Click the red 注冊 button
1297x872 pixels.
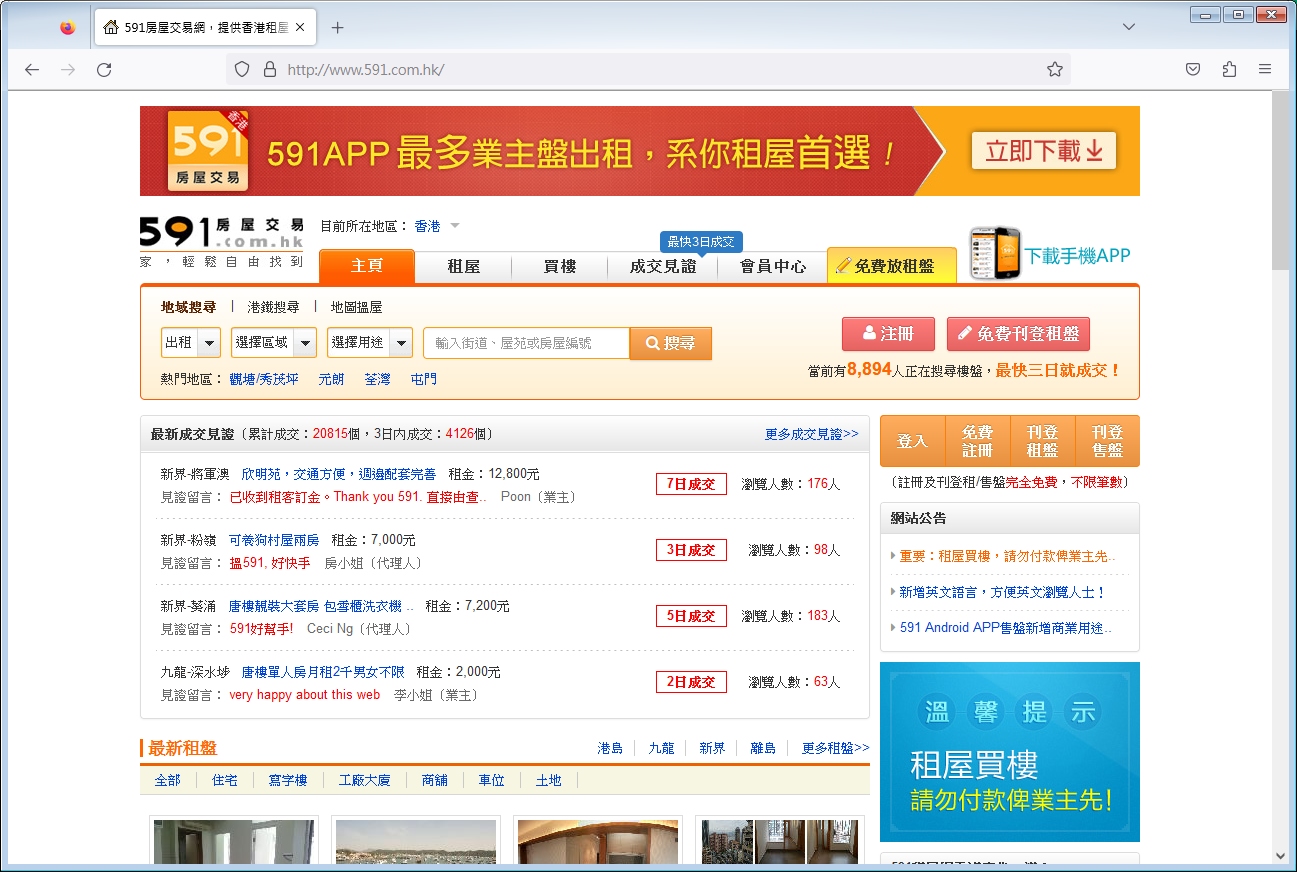click(888, 334)
